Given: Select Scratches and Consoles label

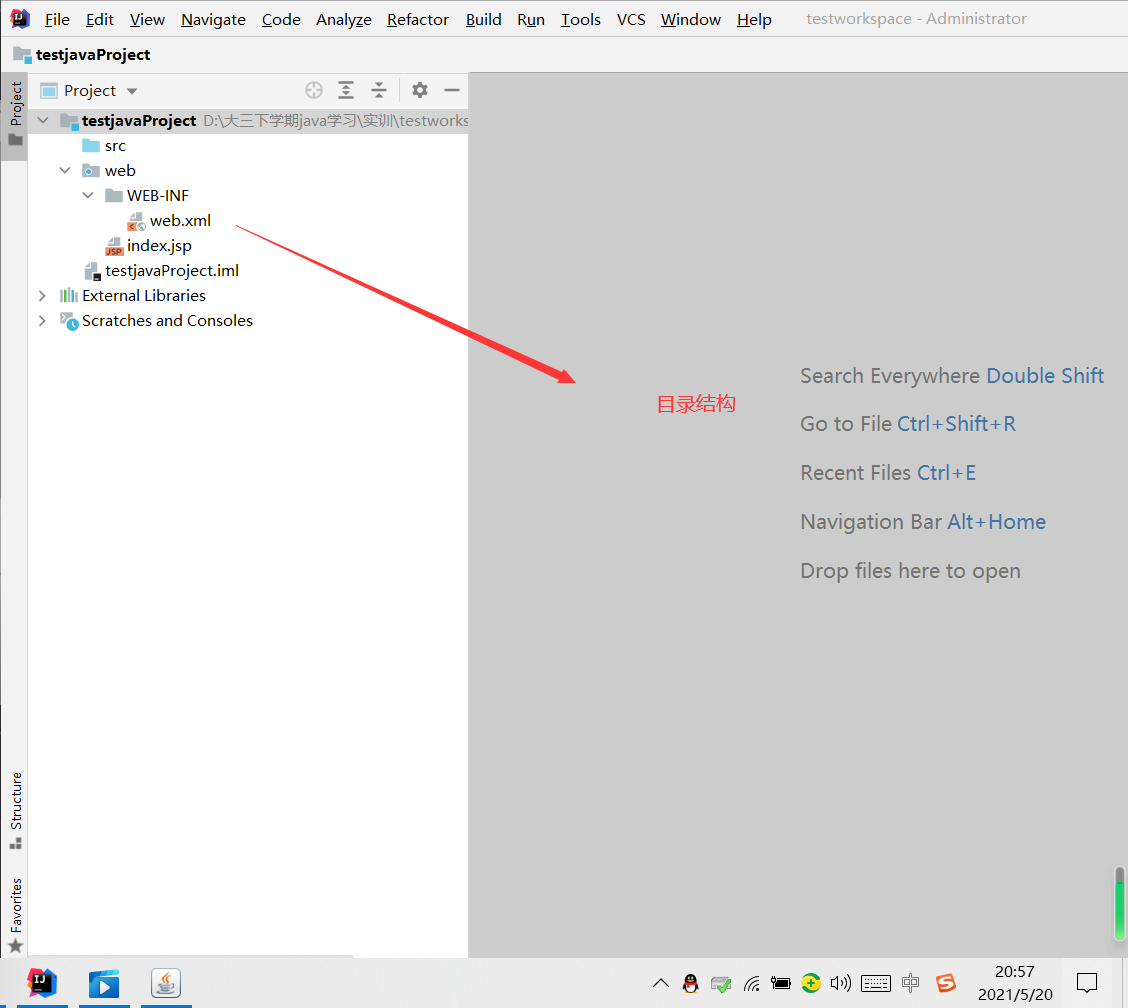Looking at the screenshot, I should coord(167,321).
